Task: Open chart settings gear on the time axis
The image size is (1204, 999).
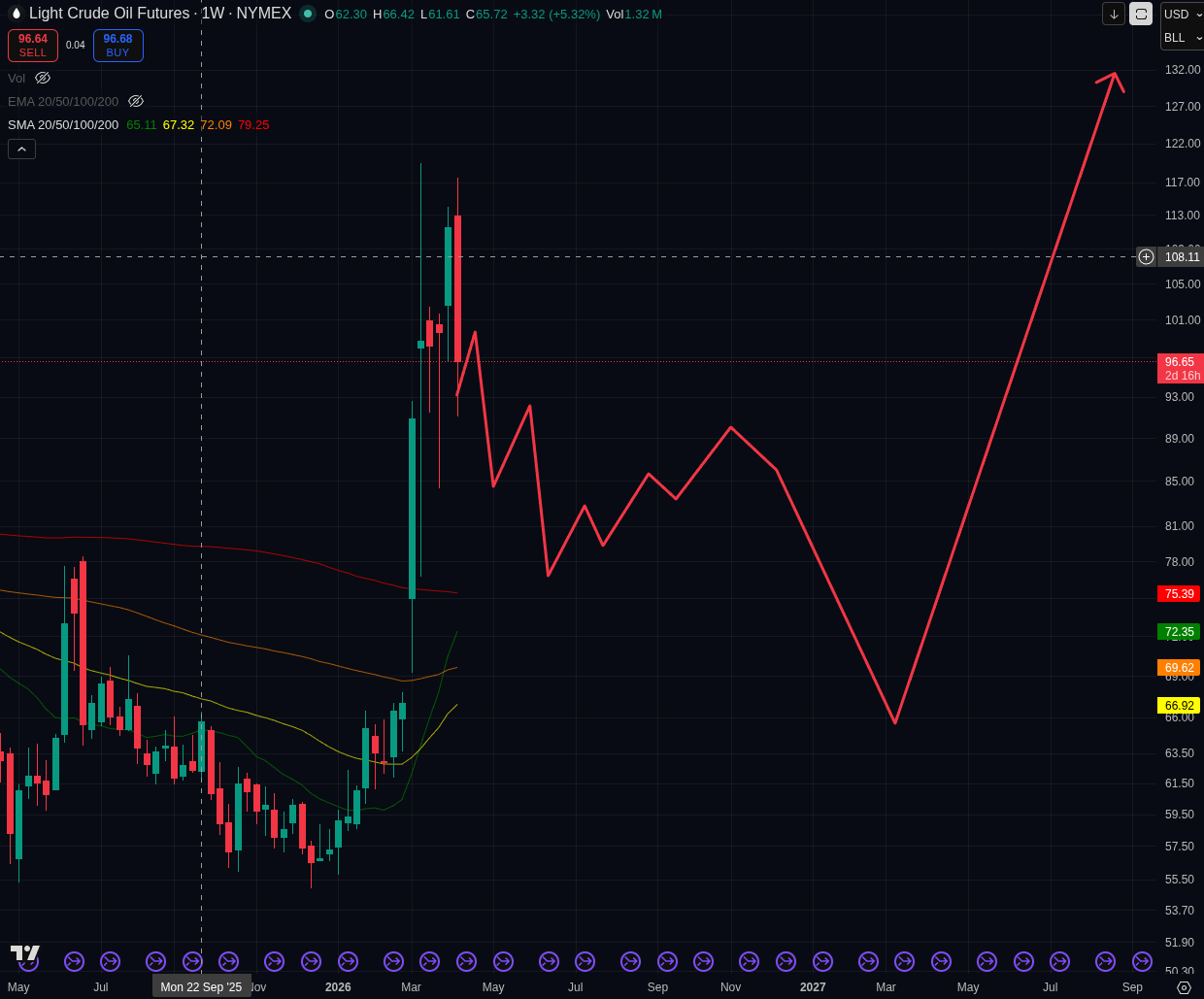Action: 1184,987
